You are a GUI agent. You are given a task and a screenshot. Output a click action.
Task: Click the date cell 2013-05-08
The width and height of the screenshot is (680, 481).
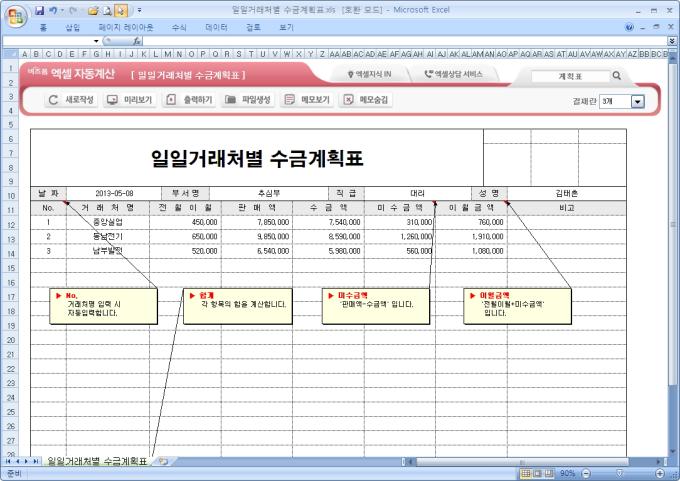coord(114,193)
